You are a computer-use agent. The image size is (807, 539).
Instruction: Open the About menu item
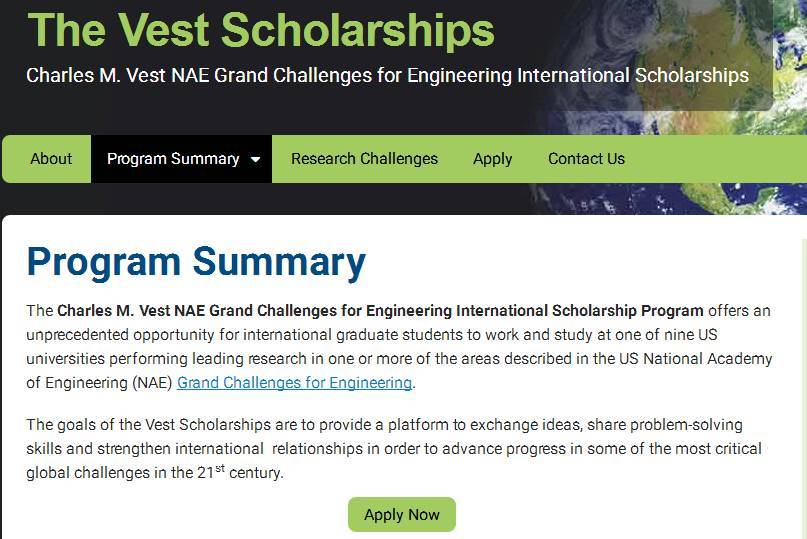[50, 159]
